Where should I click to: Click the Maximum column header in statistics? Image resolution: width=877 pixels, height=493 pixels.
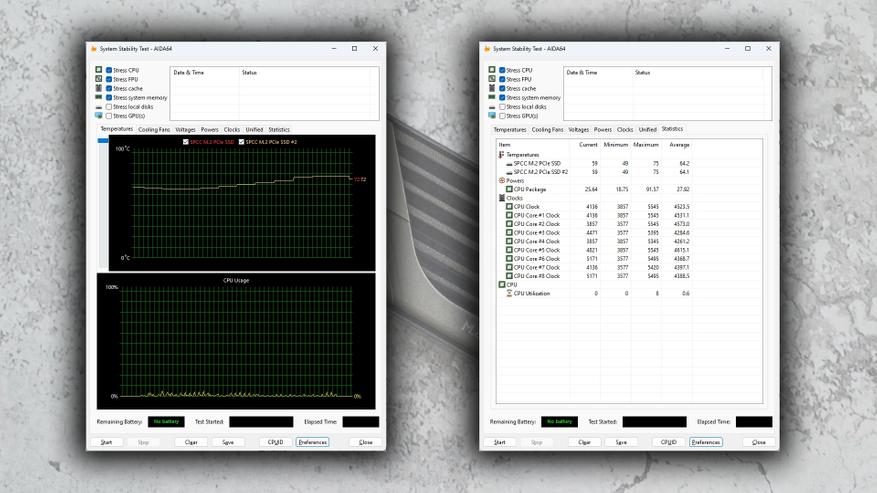click(x=645, y=145)
